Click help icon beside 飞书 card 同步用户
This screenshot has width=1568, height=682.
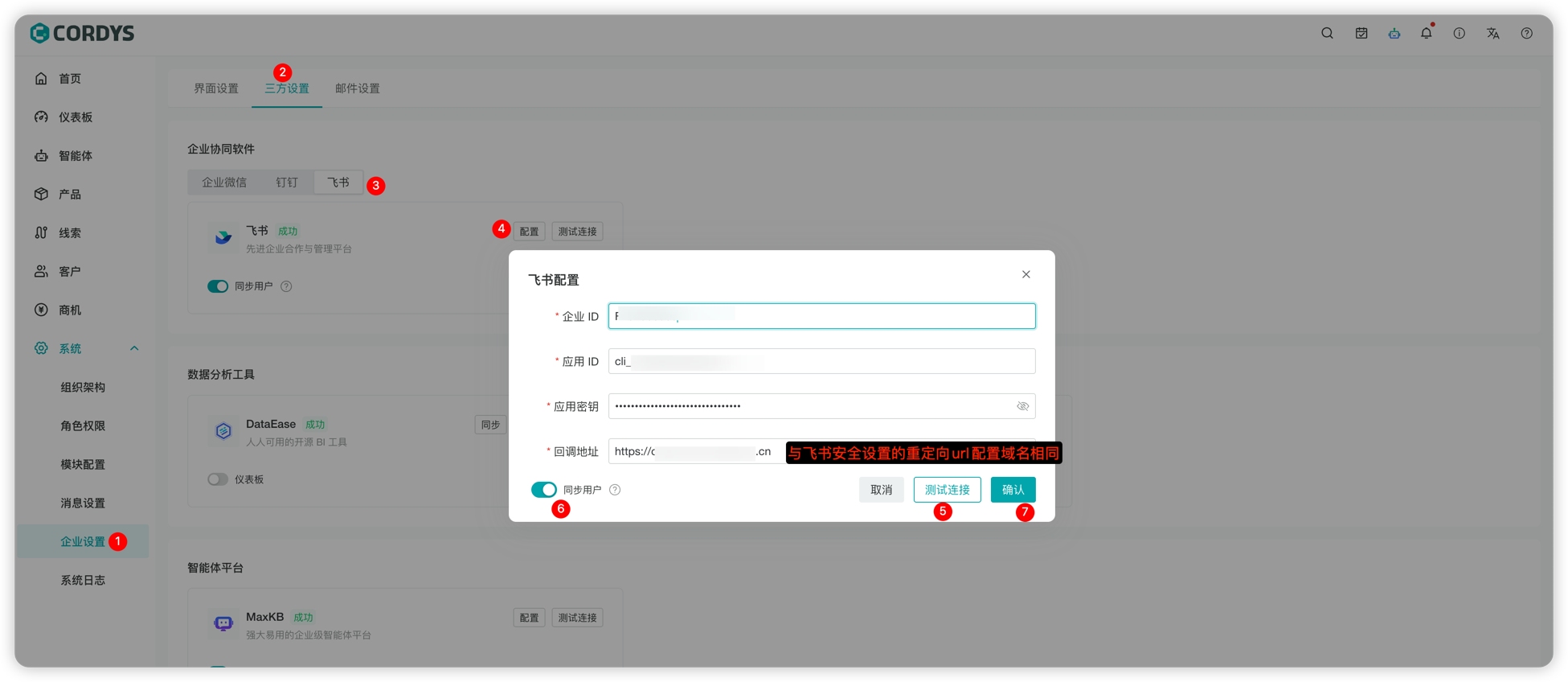pos(286,286)
